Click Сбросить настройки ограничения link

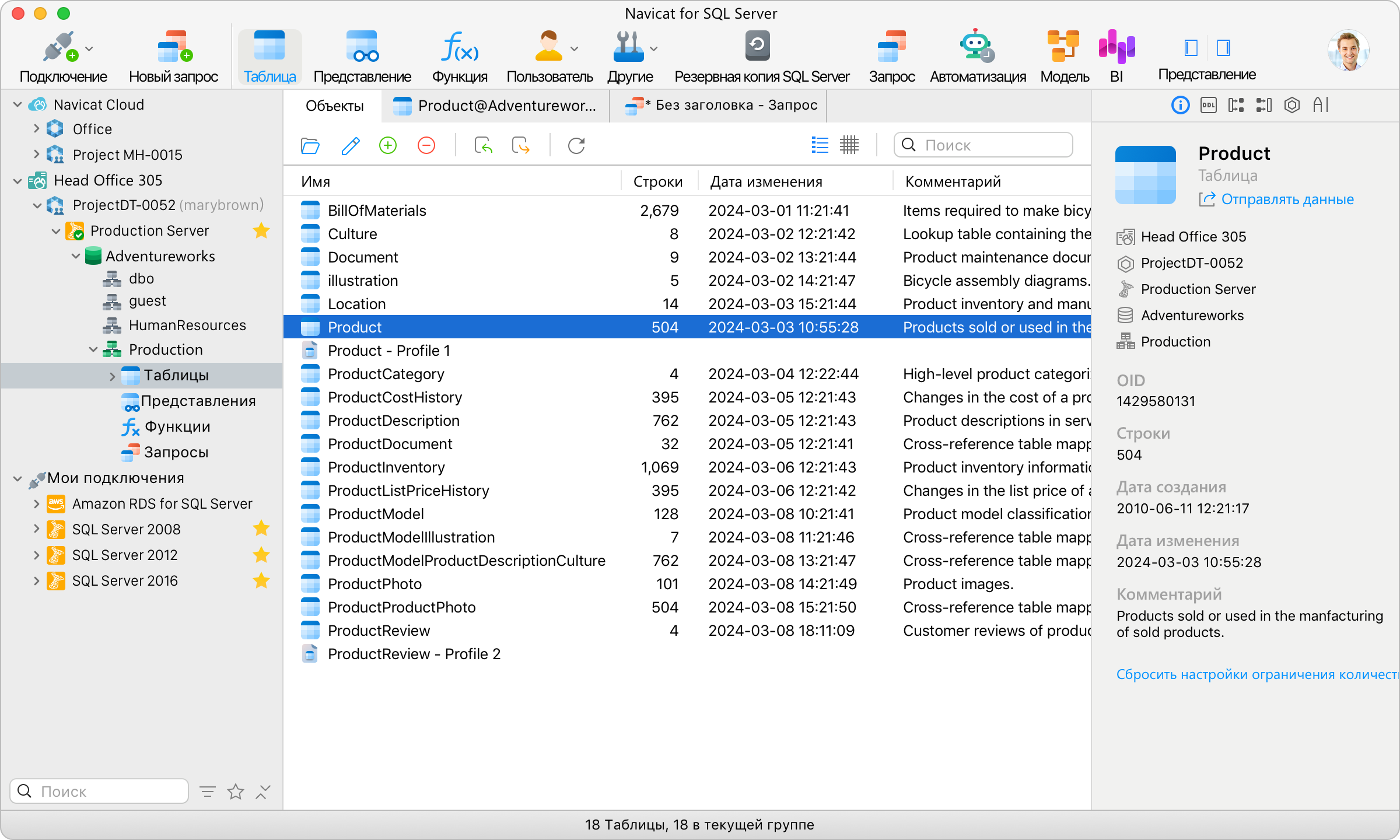(x=1258, y=674)
